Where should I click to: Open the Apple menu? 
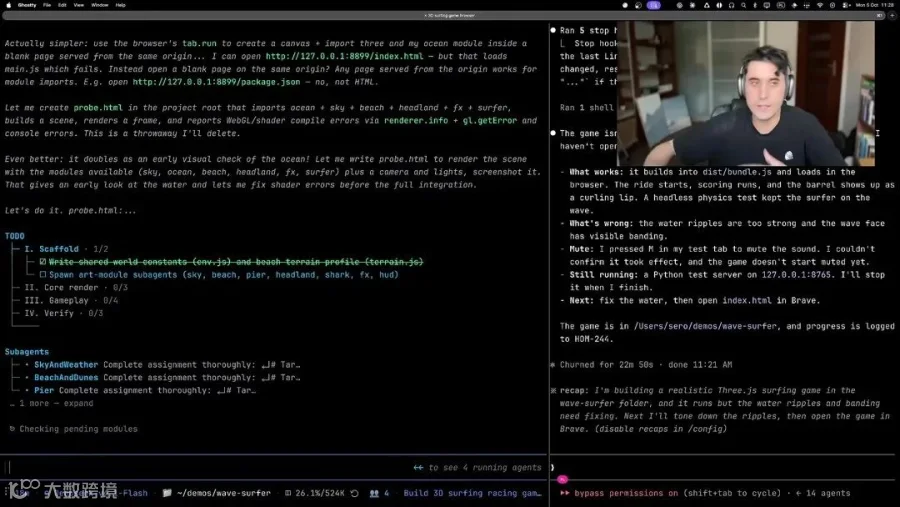(x=8, y=5)
